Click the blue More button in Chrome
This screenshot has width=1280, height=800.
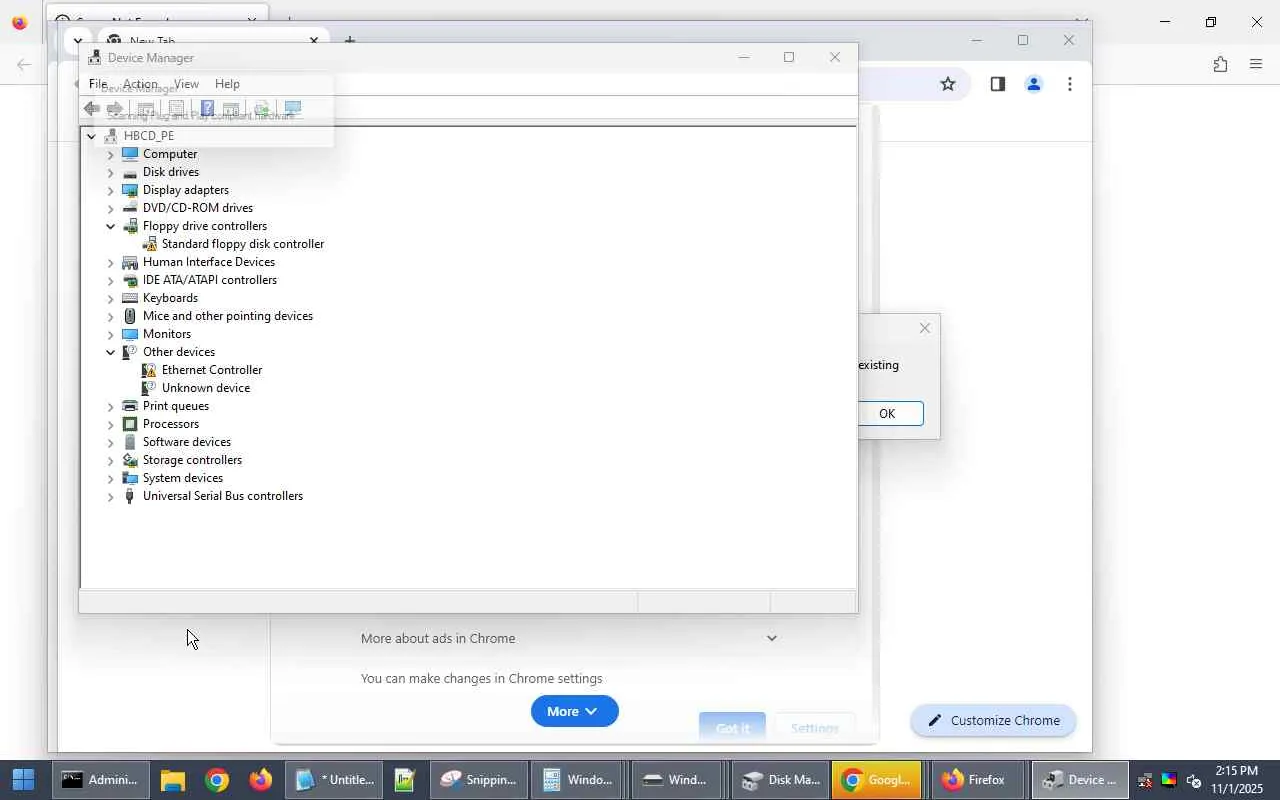pos(574,711)
